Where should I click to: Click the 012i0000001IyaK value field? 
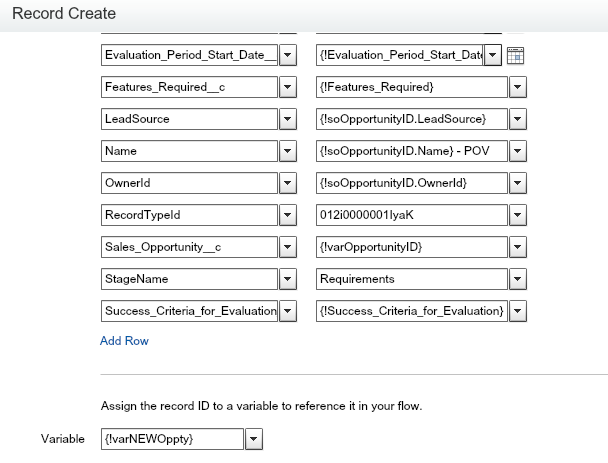tap(411, 215)
